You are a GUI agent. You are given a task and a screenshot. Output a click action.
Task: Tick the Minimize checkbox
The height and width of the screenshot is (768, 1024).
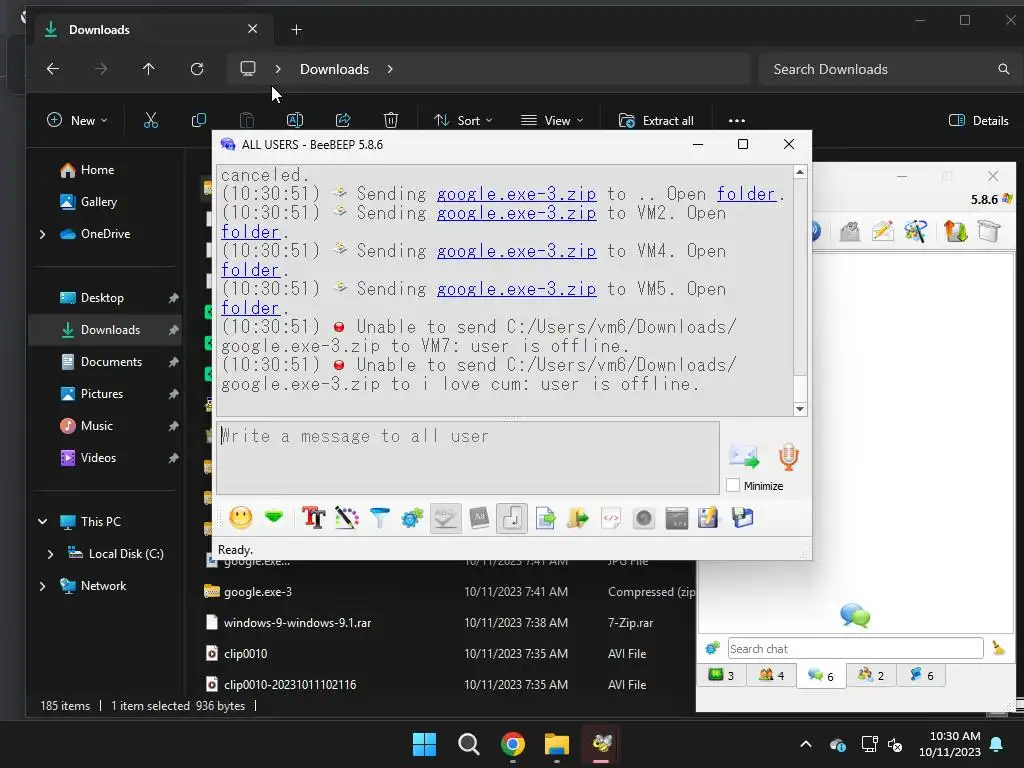733,485
